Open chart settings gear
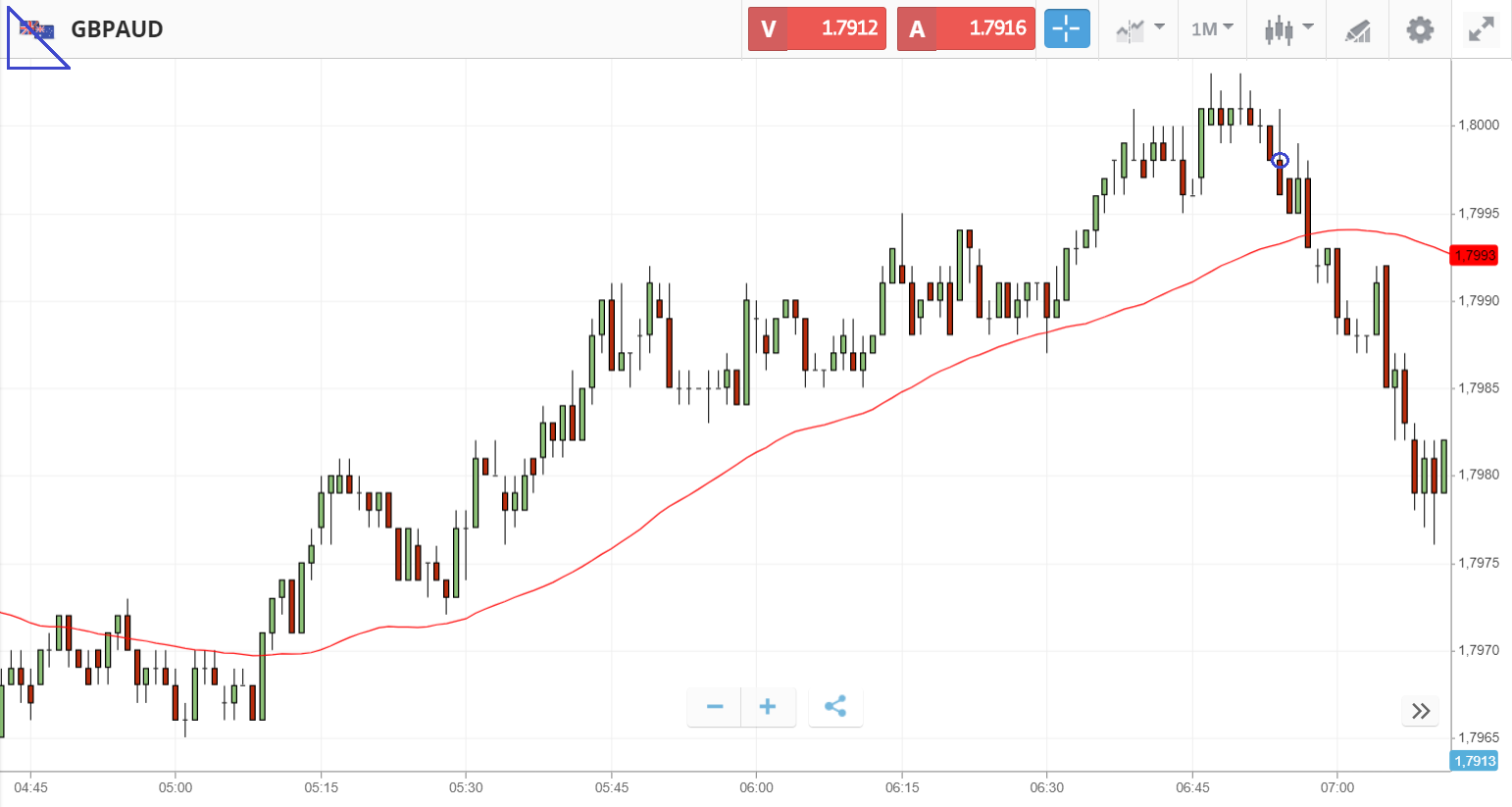The image size is (1512, 807). coord(1420,29)
